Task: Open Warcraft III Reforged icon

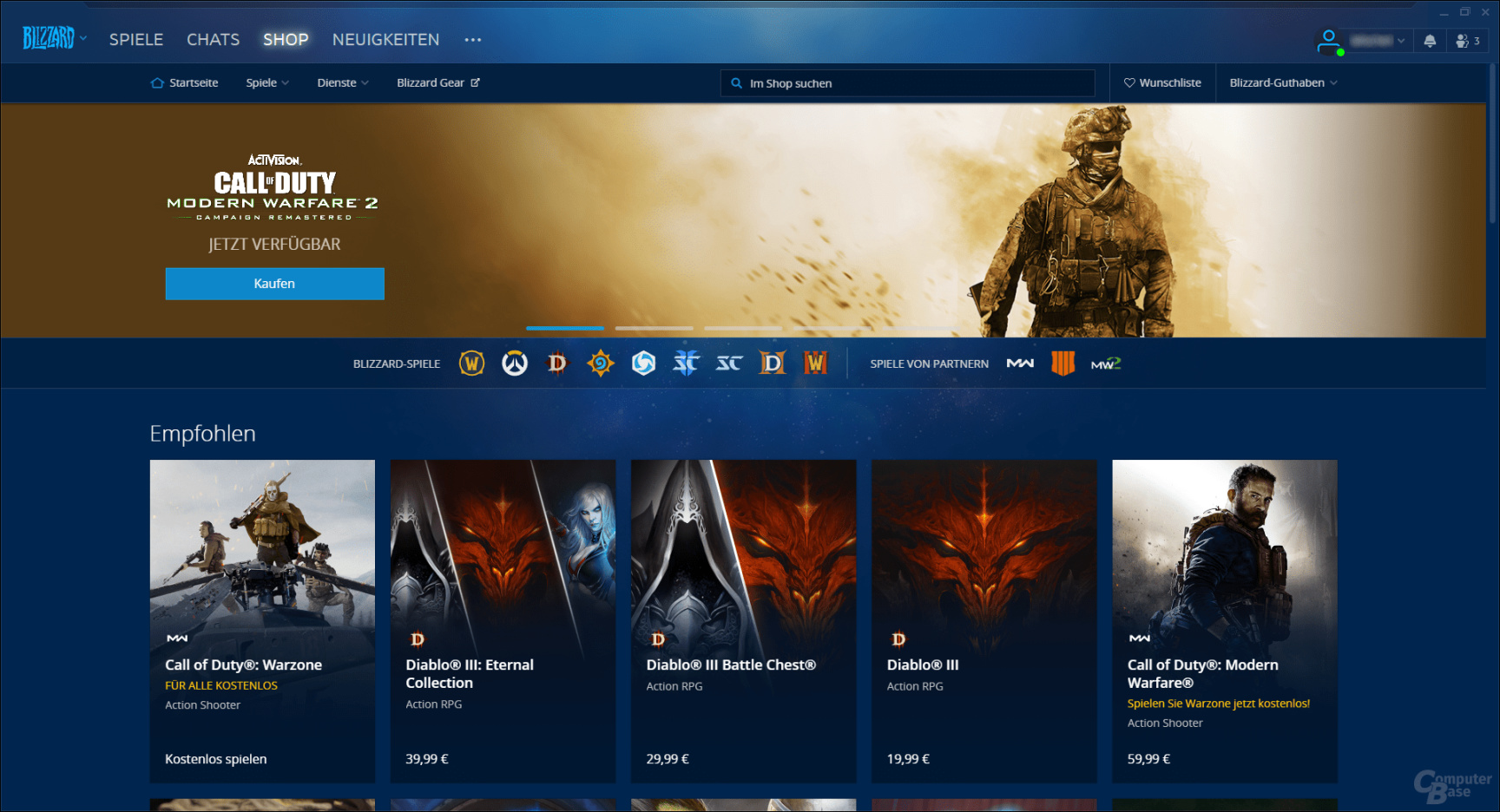Action: pyautogui.click(x=815, y=363)
